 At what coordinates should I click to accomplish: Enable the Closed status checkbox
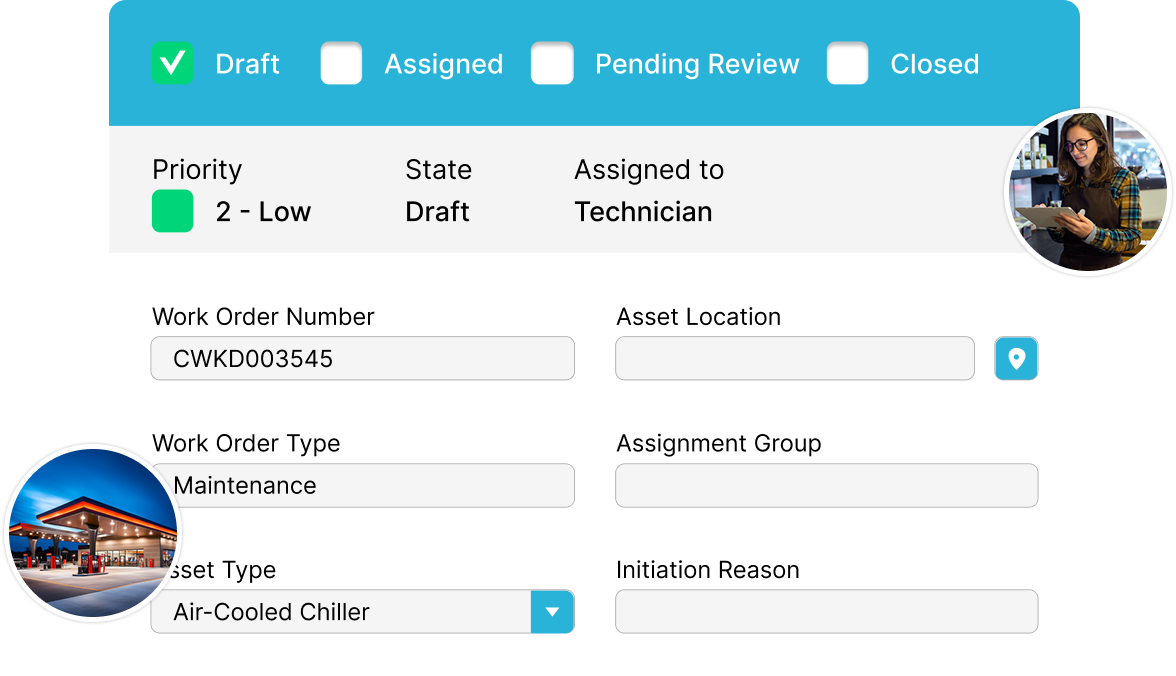[847, 64]
